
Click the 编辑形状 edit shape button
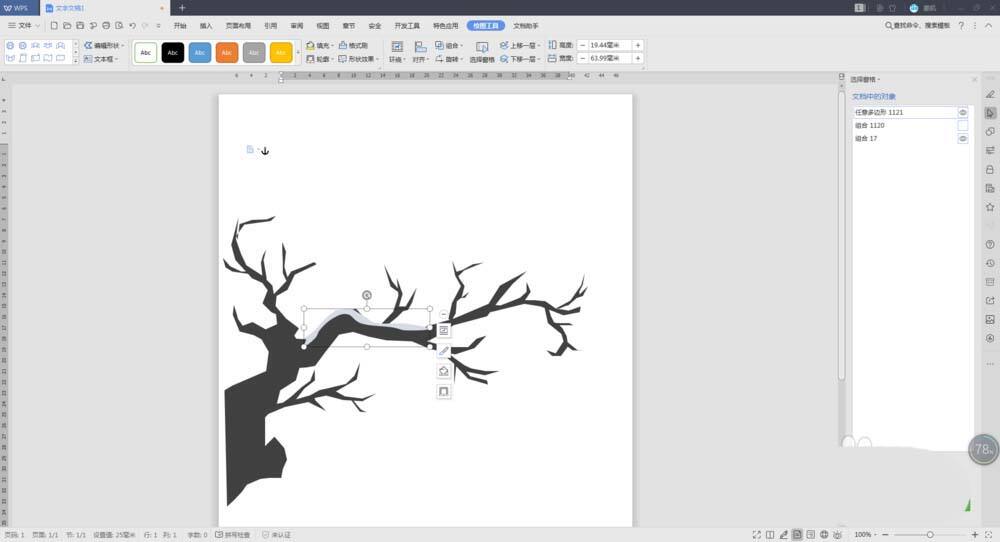point(104,46)
